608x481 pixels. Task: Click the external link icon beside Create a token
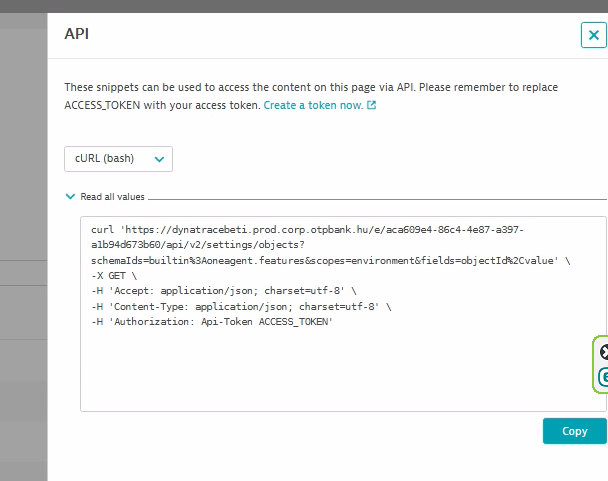coord(372,105)
